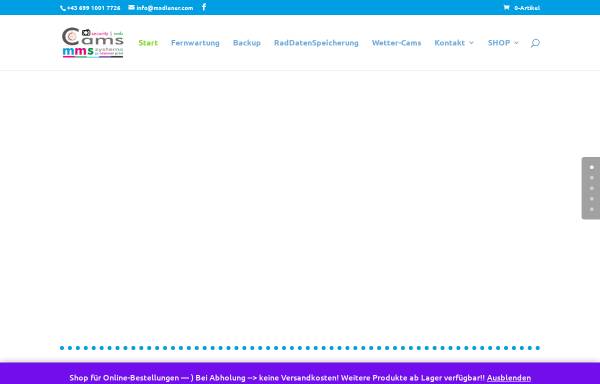
Task: Dismiss the purple banner via Ausblenden
Action: [509, 378]
